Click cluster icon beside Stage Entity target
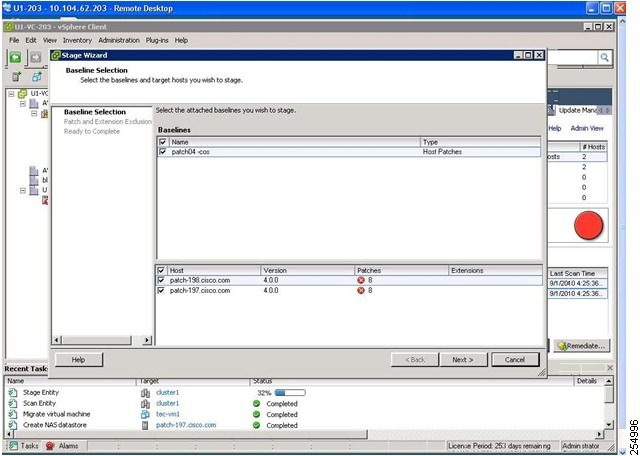Viewport: 640px width, 456px height. (145, 393)
